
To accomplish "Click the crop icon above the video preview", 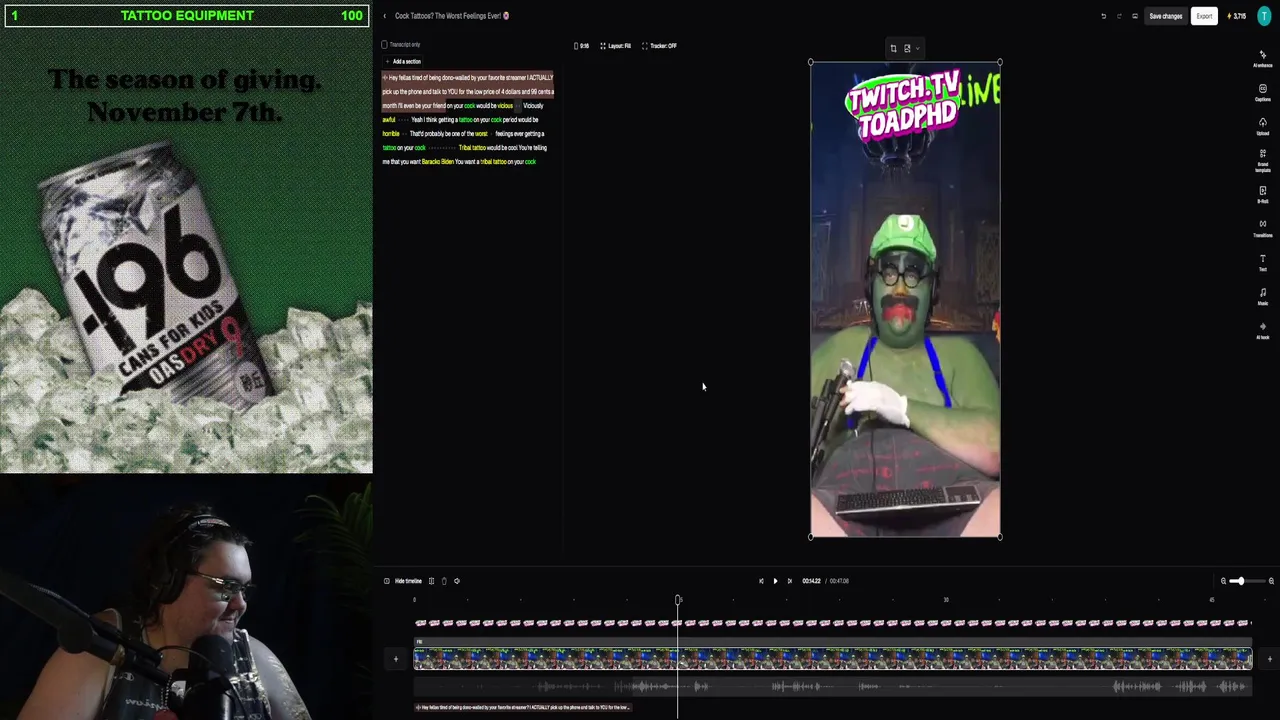I will (893, 48).
